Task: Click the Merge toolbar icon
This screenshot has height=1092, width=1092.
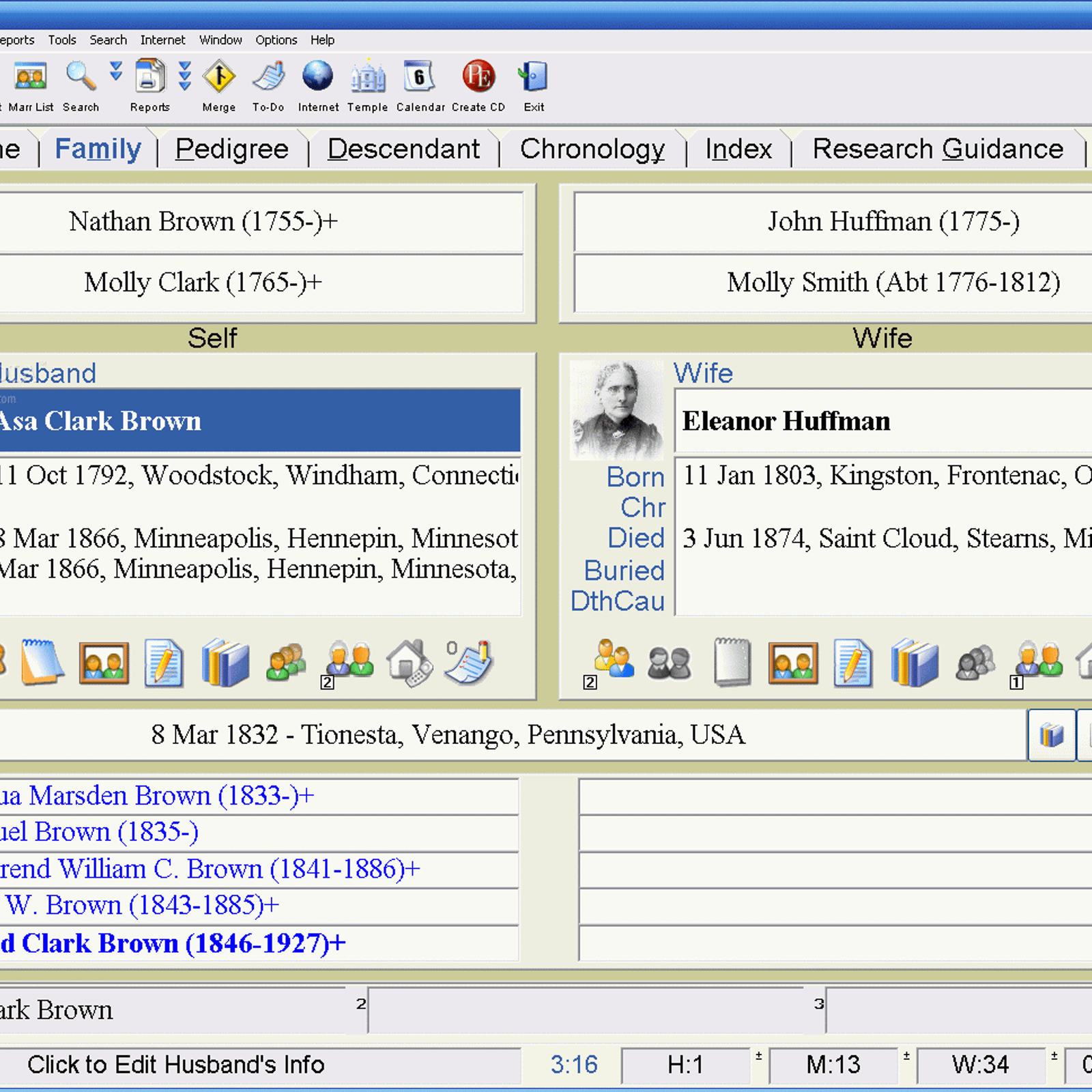Action: [219, 76]
